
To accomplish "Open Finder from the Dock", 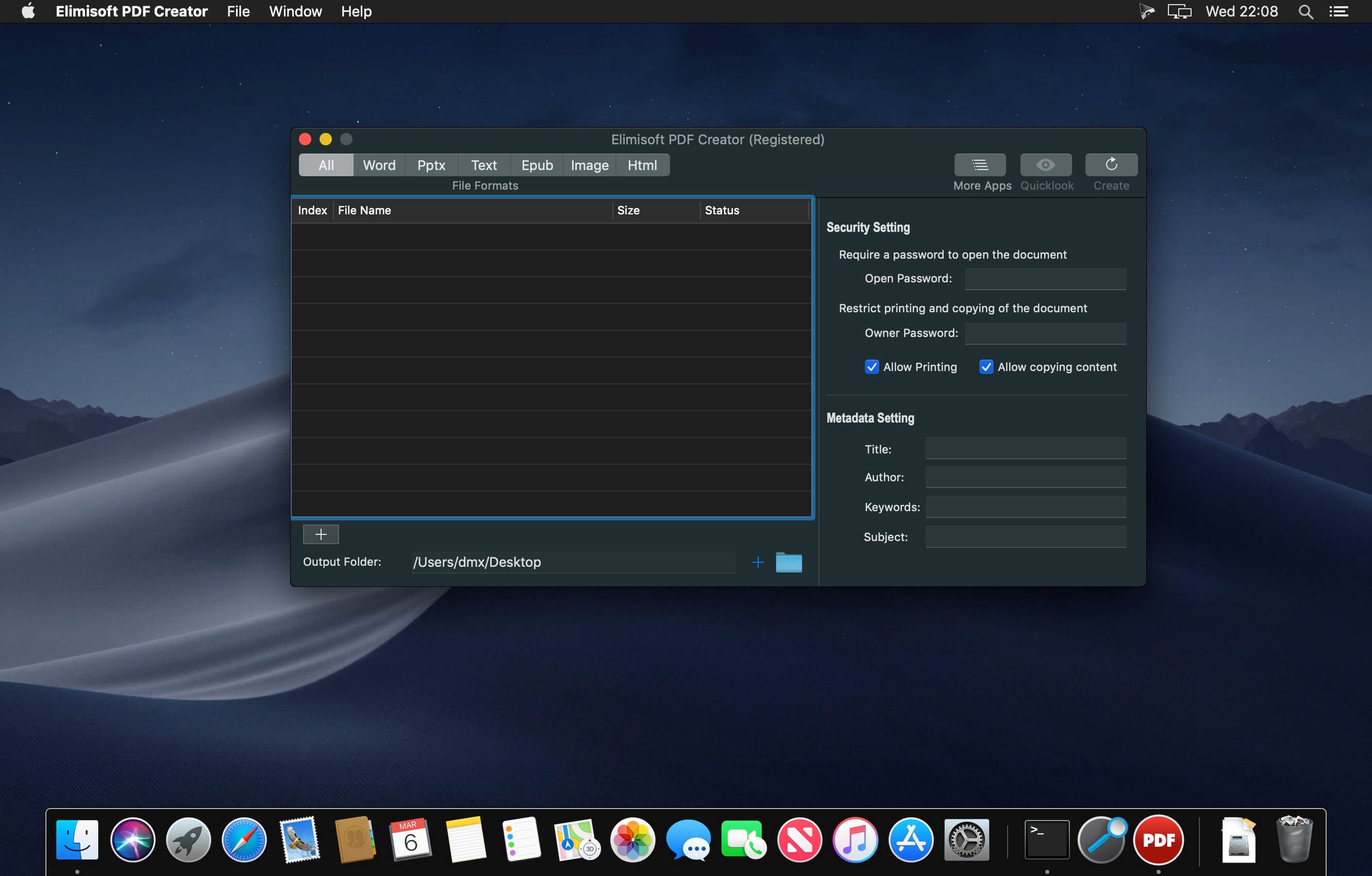I will click(x=77, y=839).
